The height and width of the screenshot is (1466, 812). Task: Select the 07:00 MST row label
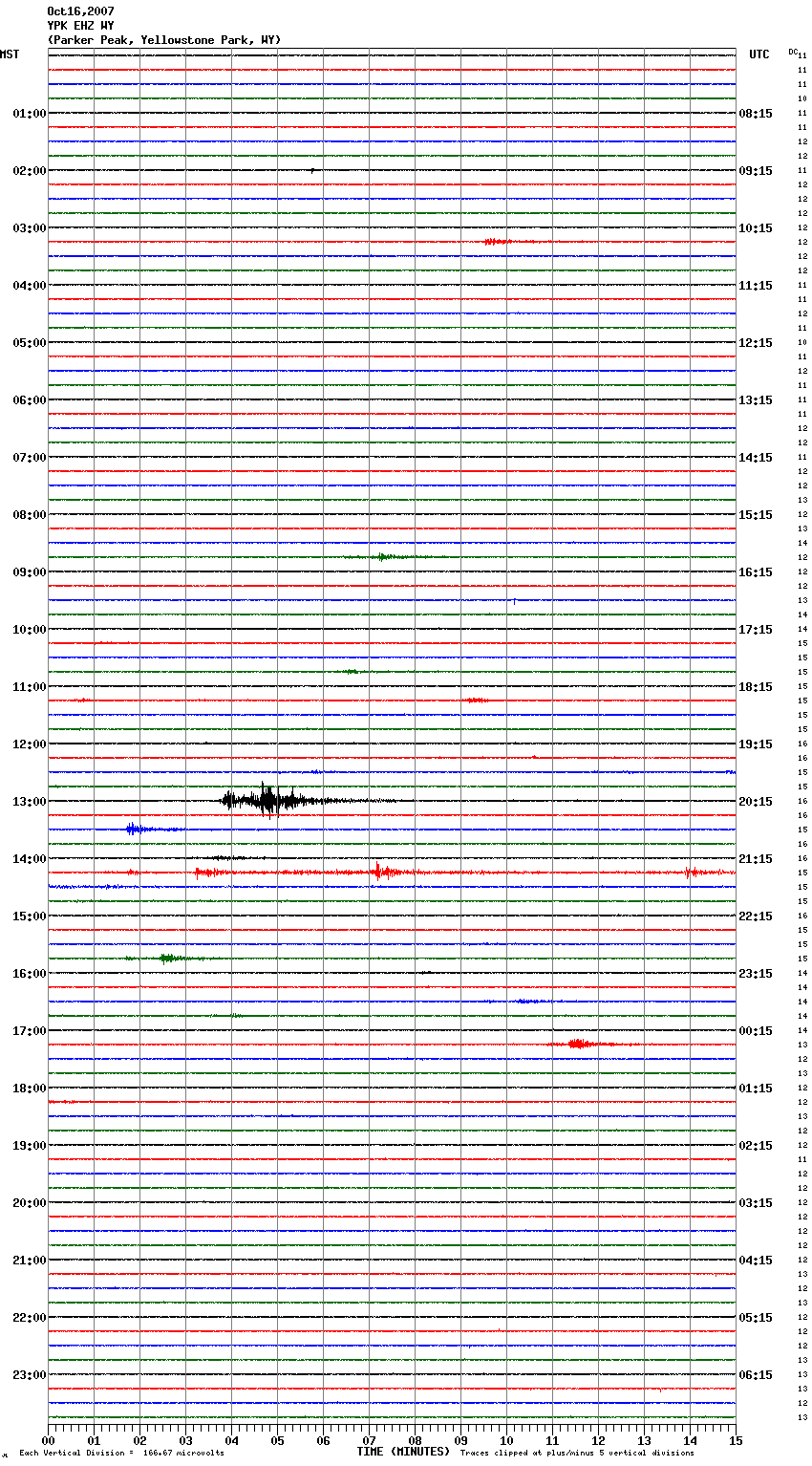(30, 458)
